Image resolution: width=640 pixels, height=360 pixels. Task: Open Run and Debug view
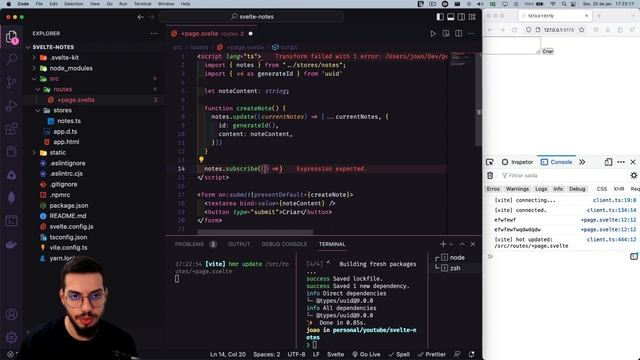tap(11, 106)
